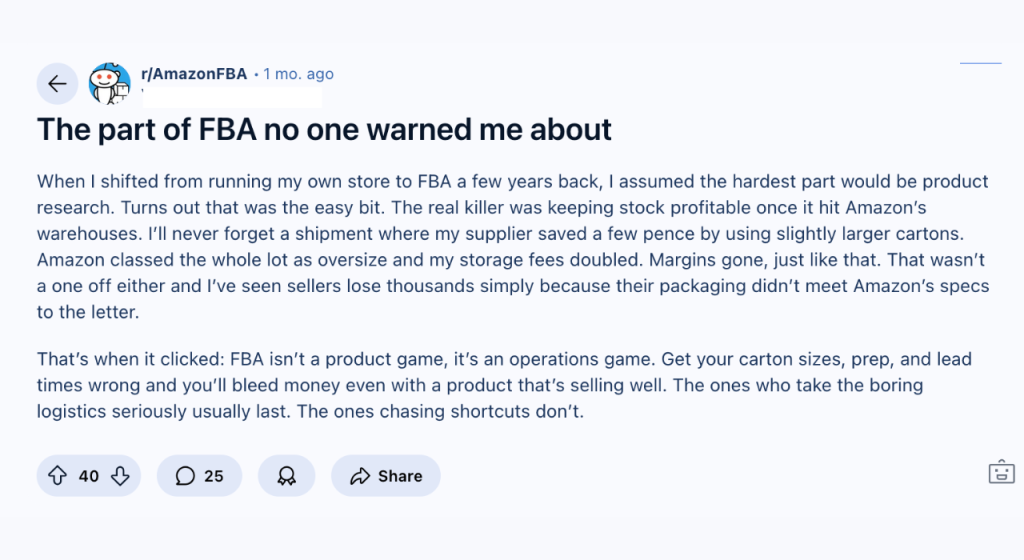The width and height of the screenshot is (1024, 560).
Task: Click the Share button label
Action: (400, 476)
